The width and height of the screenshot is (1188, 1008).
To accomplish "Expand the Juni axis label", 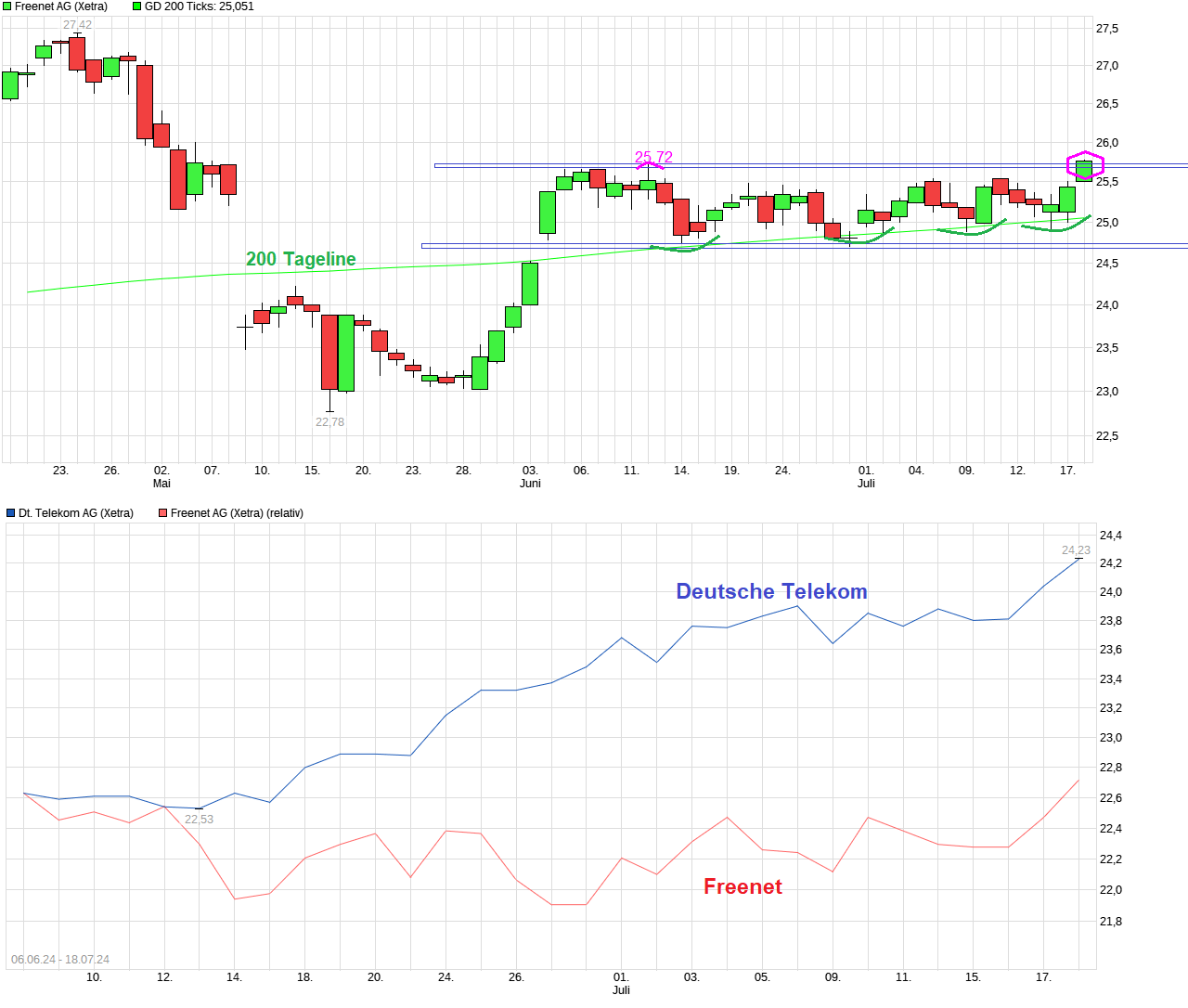I will 530,483.
